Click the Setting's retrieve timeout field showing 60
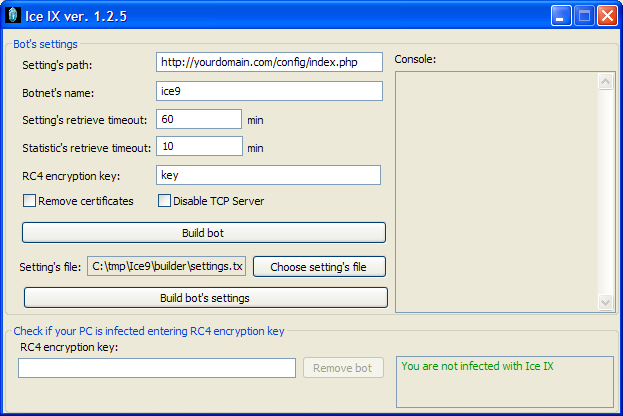The width and height of the screenshot is (623, 416). 199,119
